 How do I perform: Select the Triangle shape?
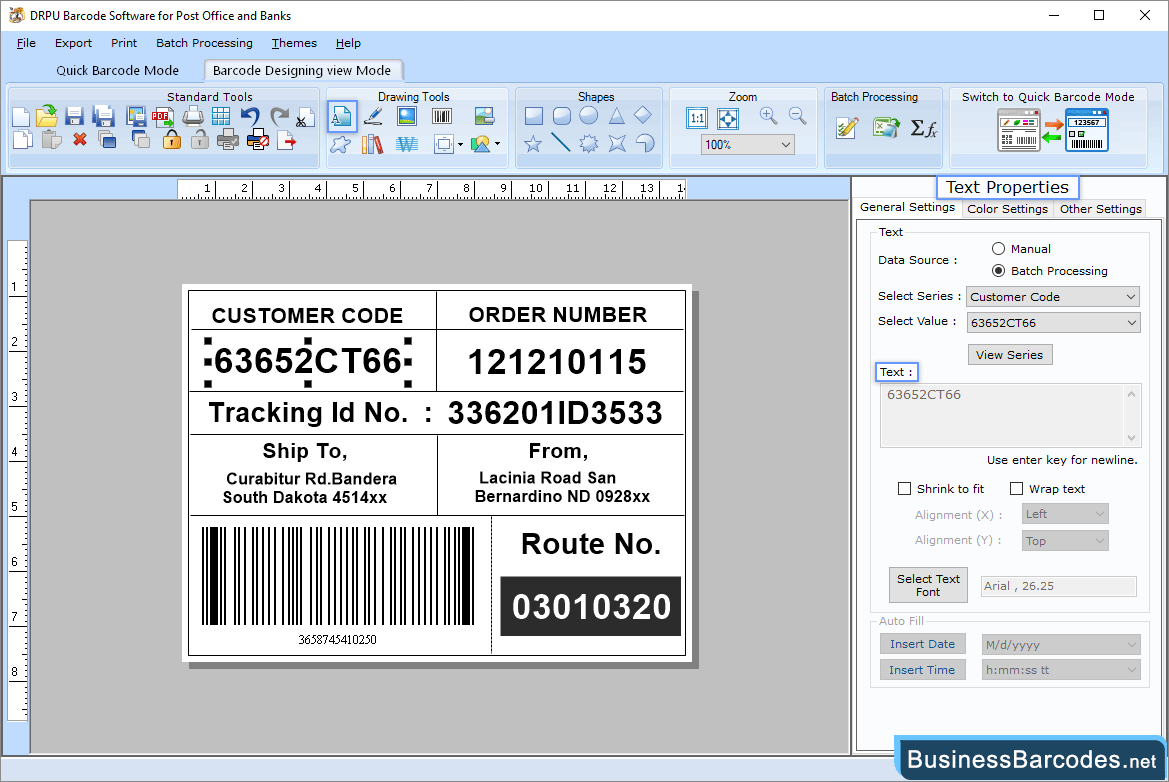[617, 116]
